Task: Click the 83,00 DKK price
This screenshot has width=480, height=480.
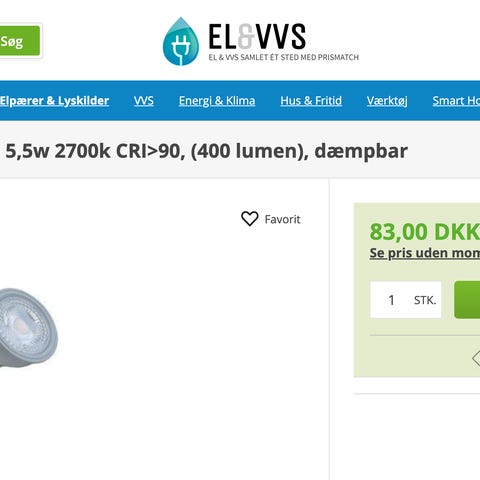Action: (x=425, y=231)
